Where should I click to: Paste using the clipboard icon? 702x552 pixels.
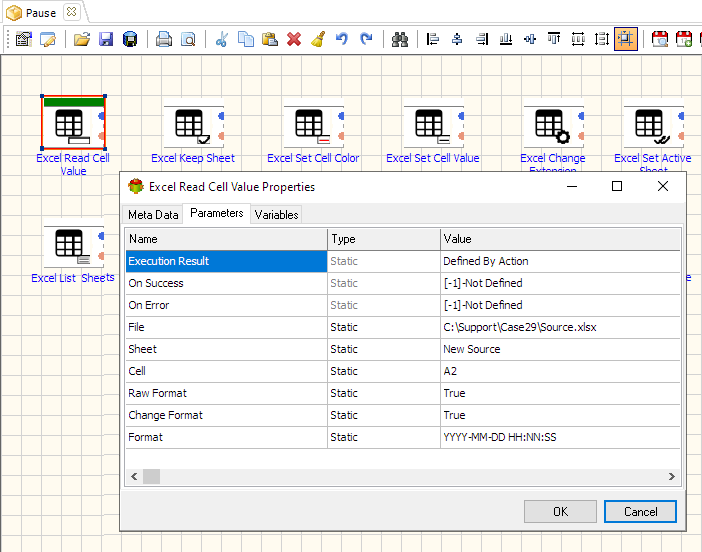(270, 39)
